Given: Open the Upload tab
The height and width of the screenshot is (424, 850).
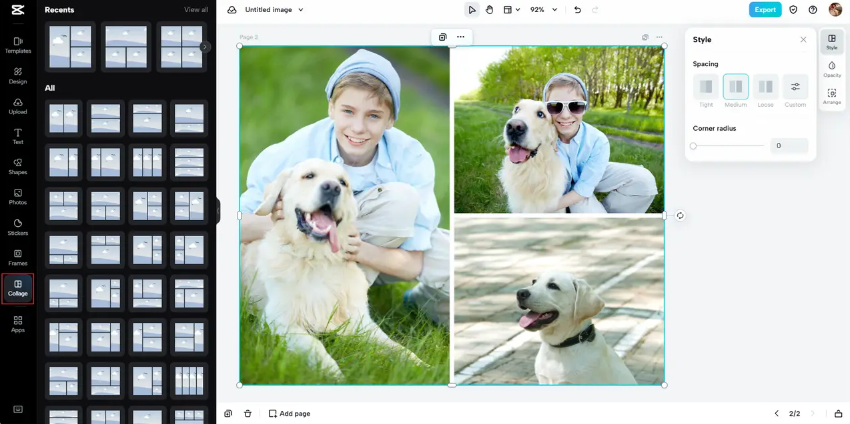Looking at the screenshot, I should pyautogui.click(x=18, y=106).
